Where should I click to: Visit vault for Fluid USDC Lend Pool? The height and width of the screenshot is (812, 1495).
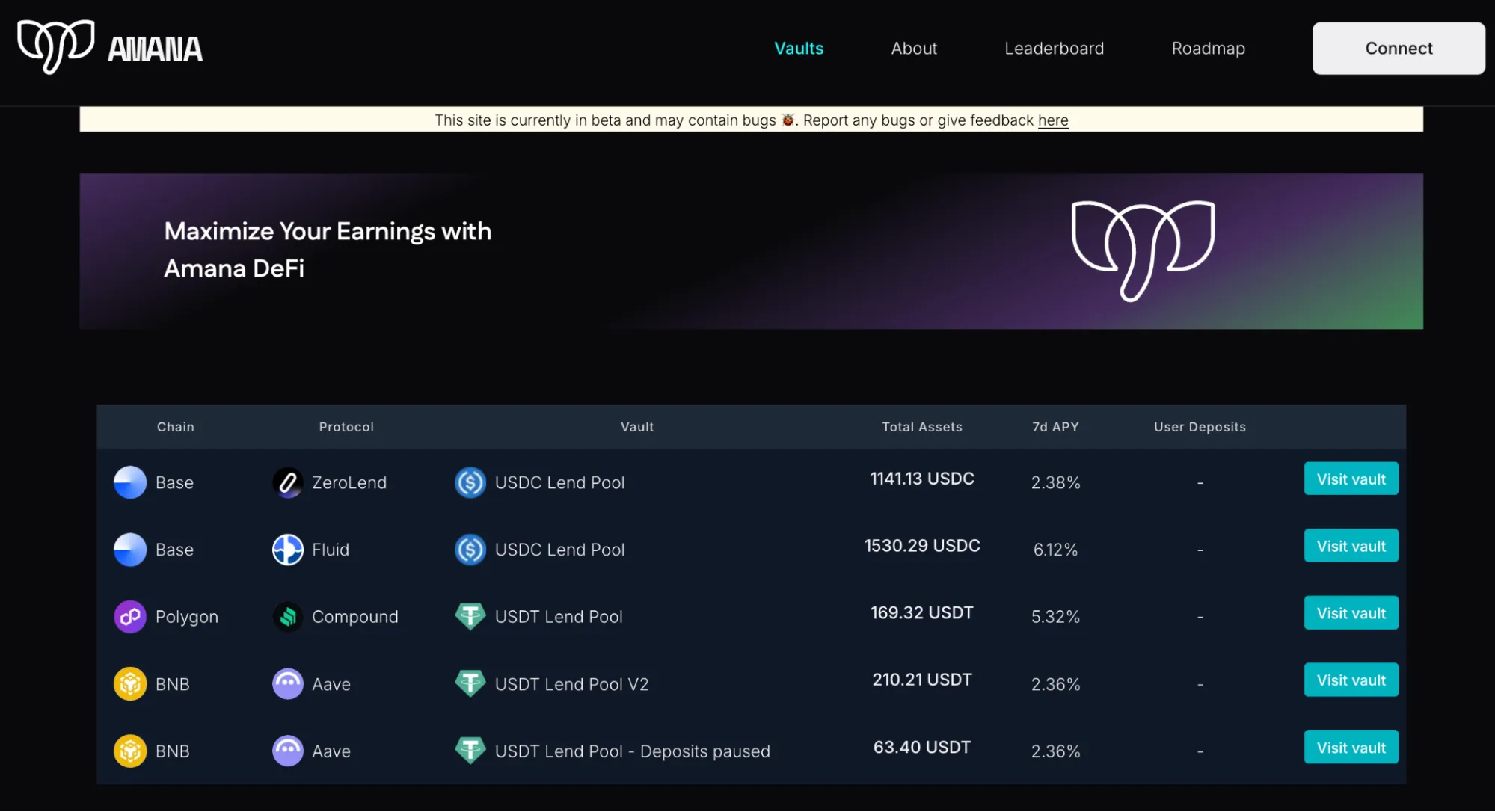(1351, 546)
